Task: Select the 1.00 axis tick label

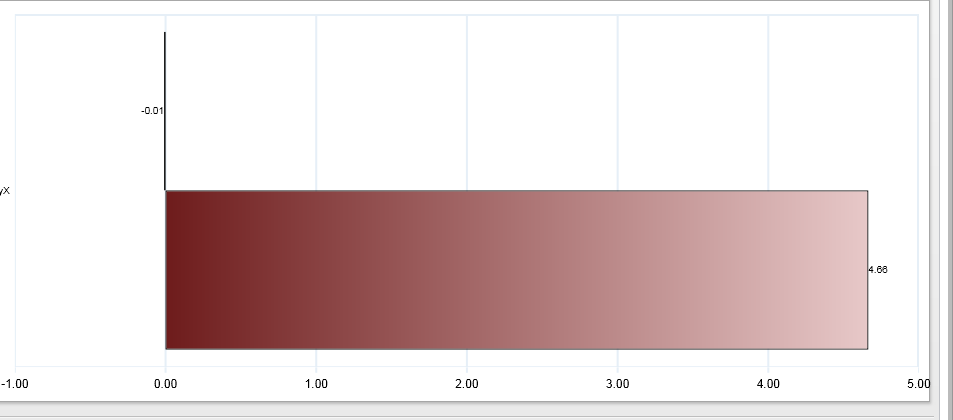Action: tap(316, 383)
